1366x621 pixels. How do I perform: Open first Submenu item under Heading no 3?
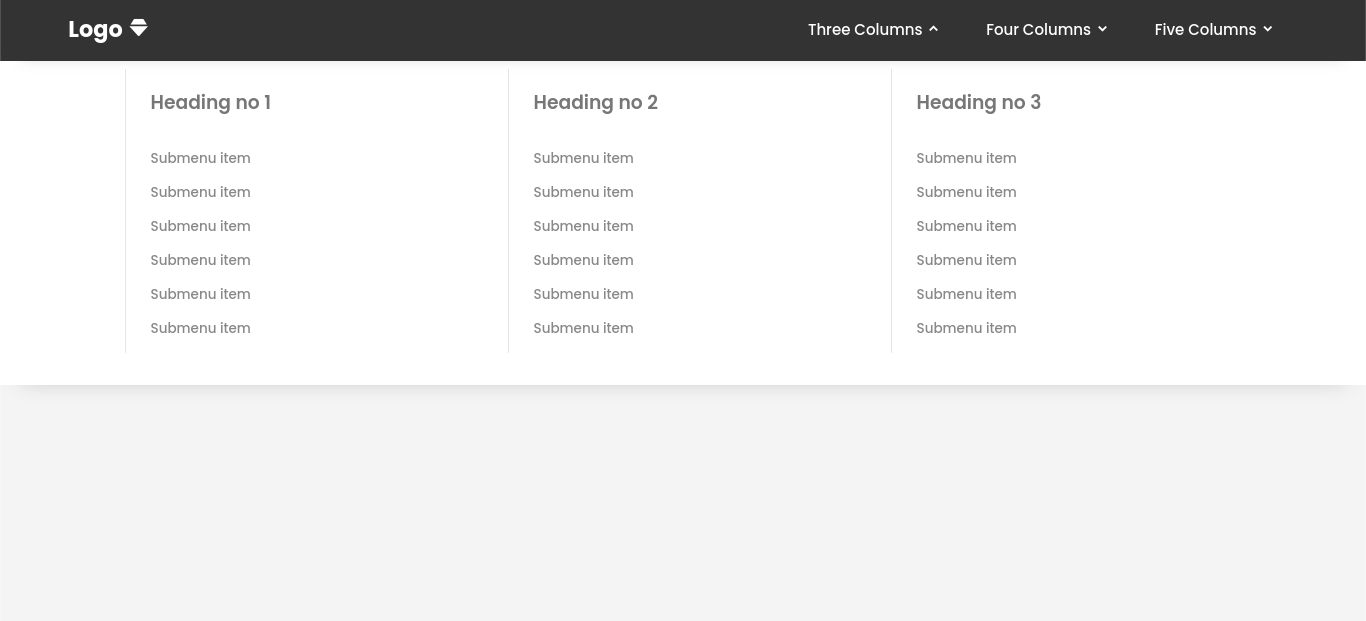coord(966,158)
